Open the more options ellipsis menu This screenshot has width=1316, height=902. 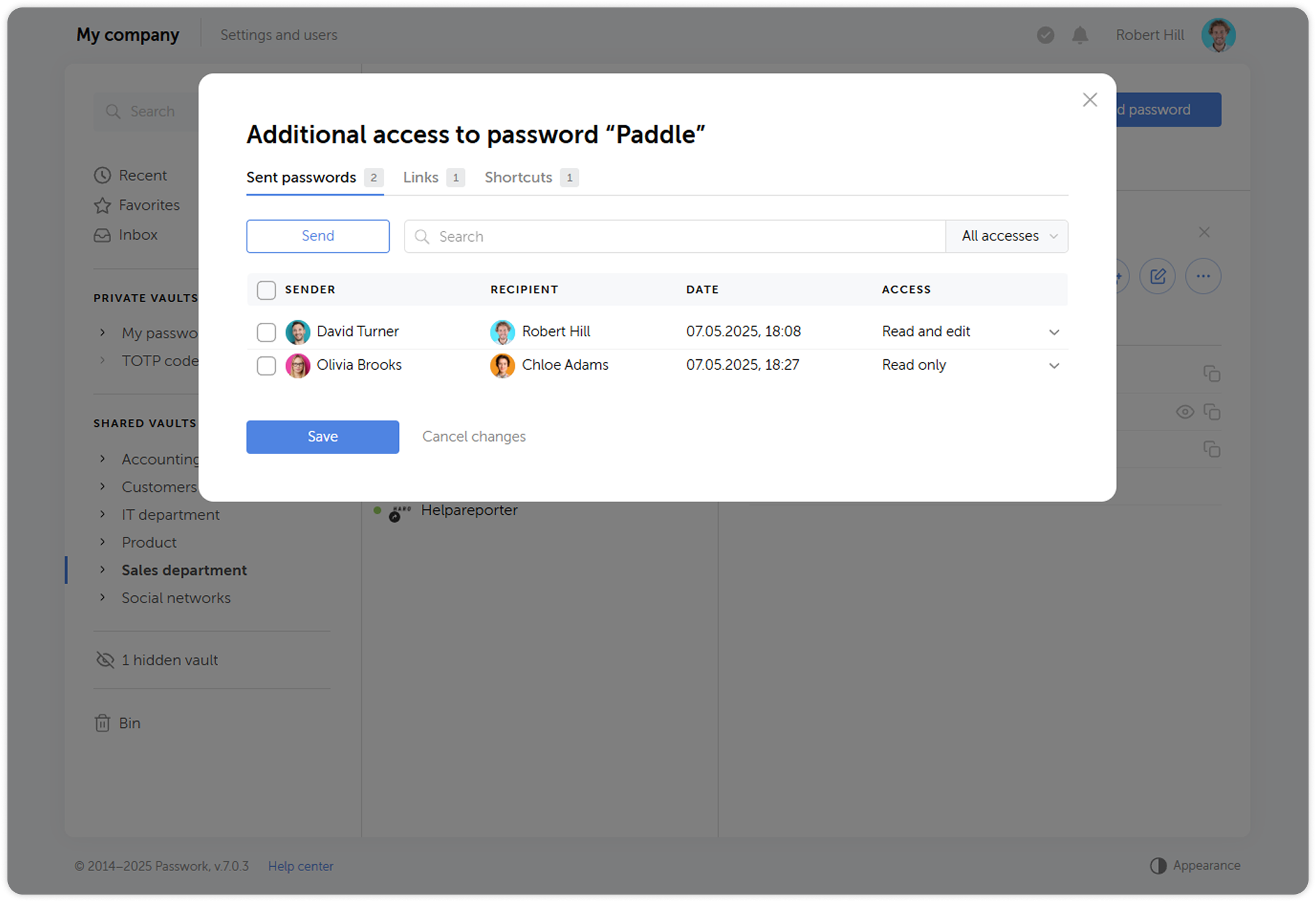tap(1203, 276)
